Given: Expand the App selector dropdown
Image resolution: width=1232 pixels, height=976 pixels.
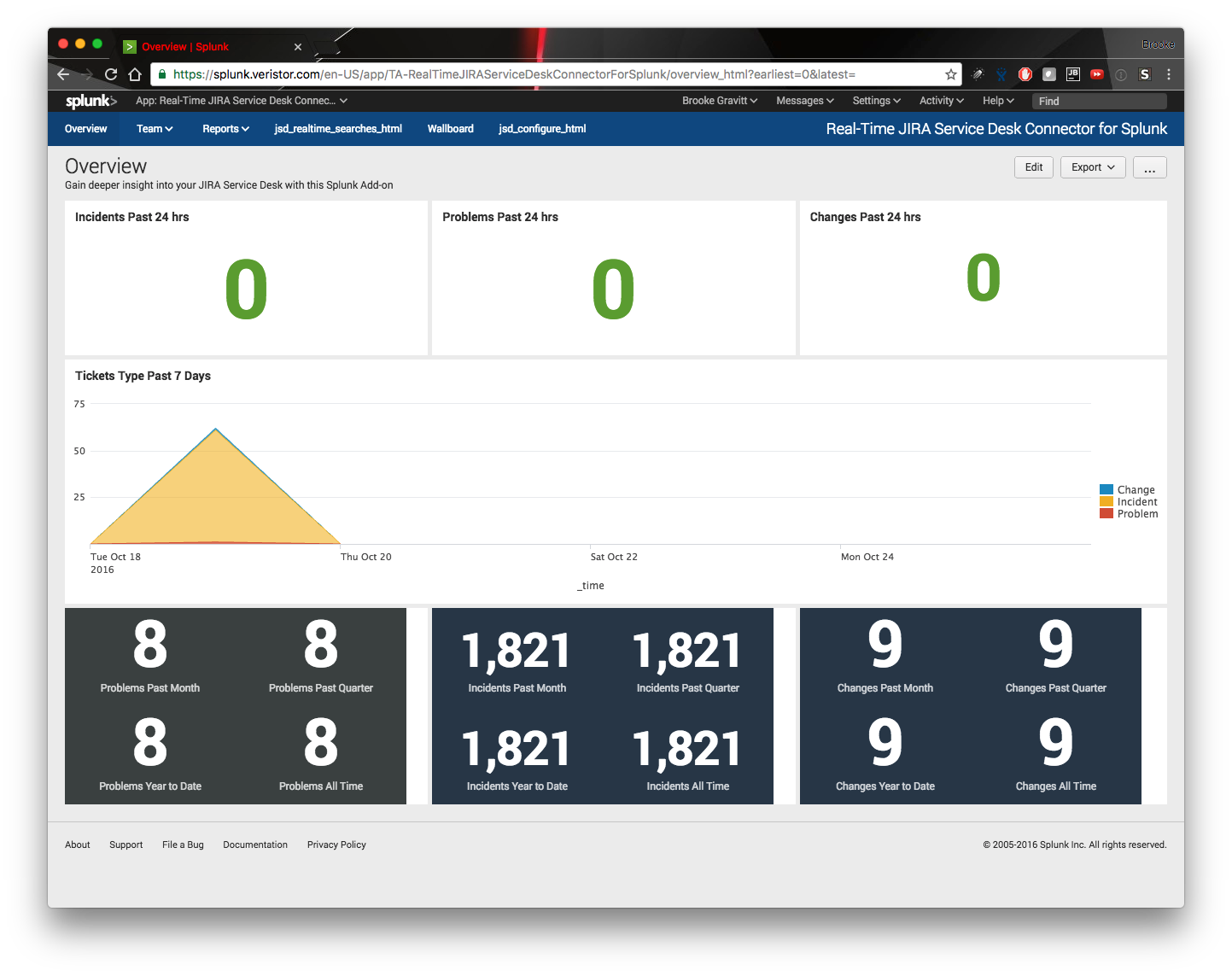Looking at the screenshot, I should (242, 101).
